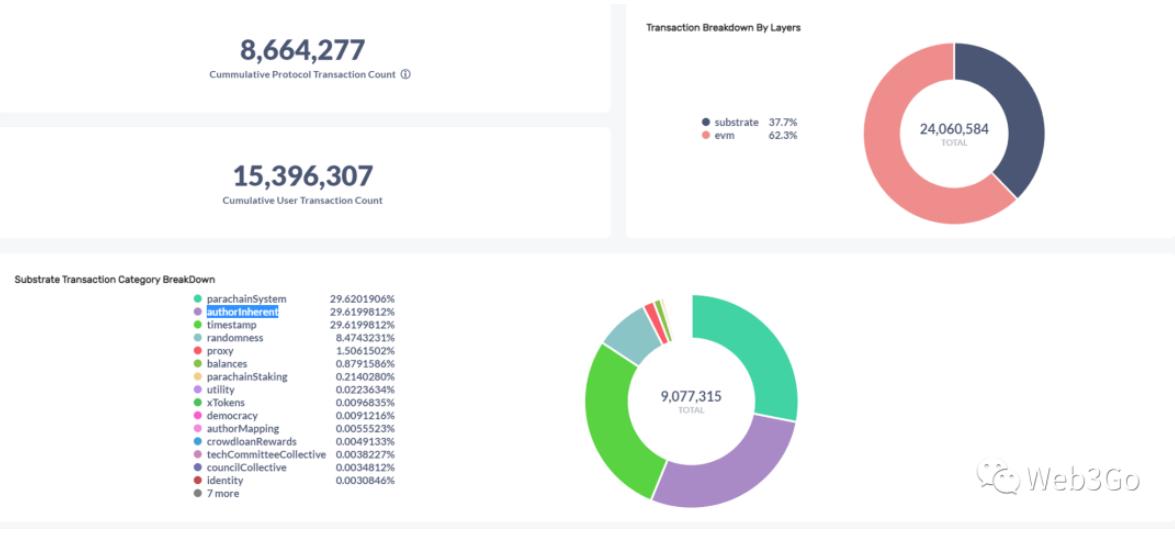1175x539 pixels.
Task: Select the highlighted authorInherent legend label
Action: 242,312
